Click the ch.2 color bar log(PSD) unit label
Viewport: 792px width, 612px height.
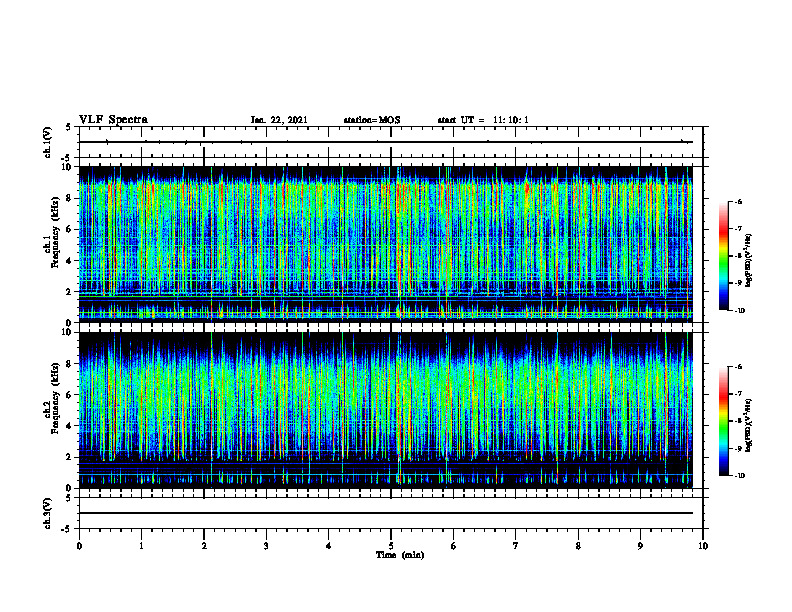pyautogui.click(x=749, y=425)
